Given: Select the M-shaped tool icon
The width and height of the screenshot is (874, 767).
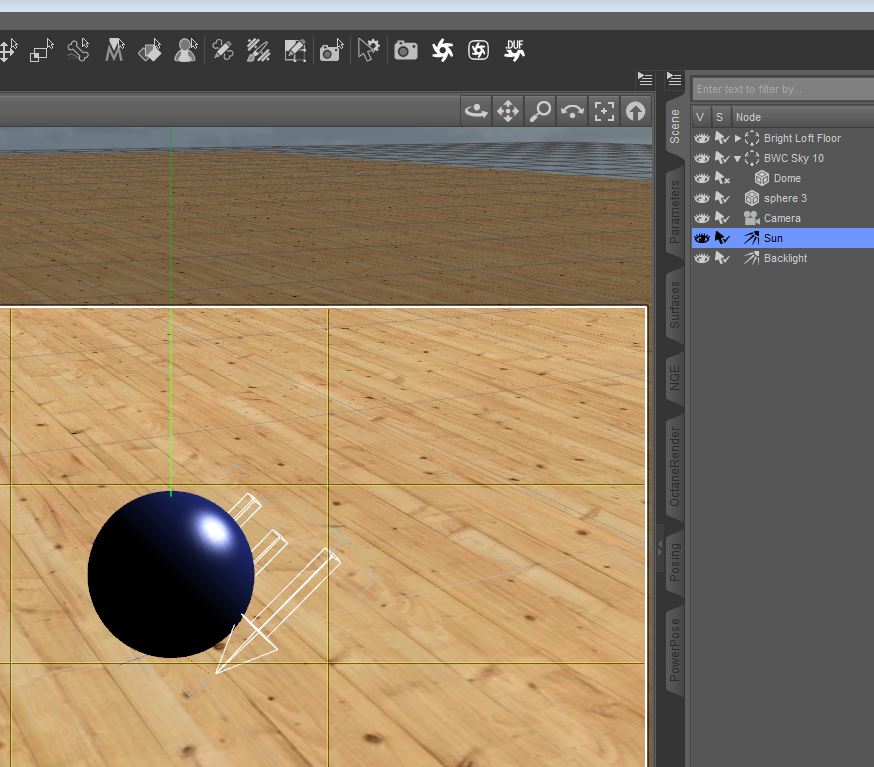Looking at the screenshot, I should pos(114,50).
